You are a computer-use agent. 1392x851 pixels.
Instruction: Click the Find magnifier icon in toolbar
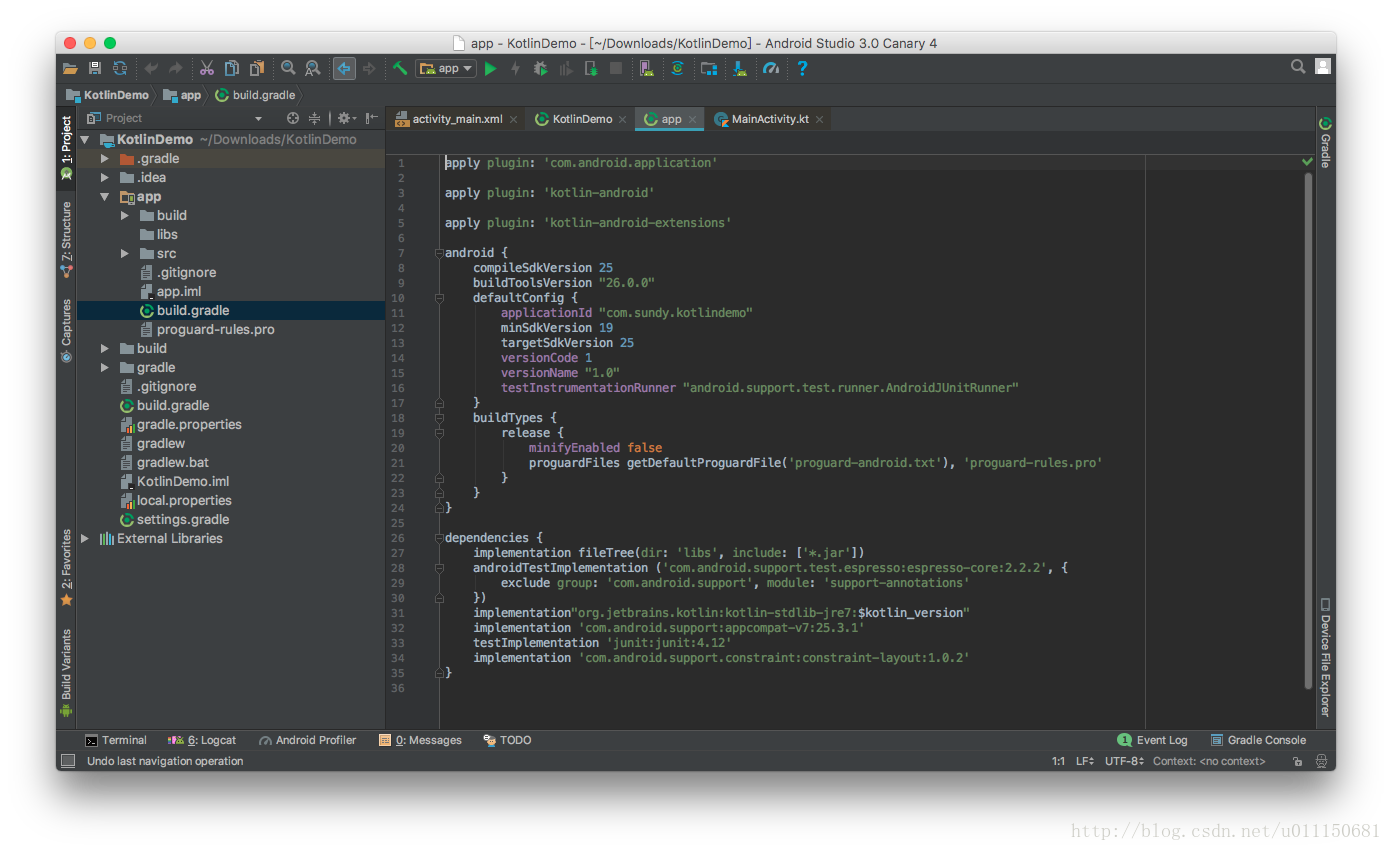coord(288,68)
